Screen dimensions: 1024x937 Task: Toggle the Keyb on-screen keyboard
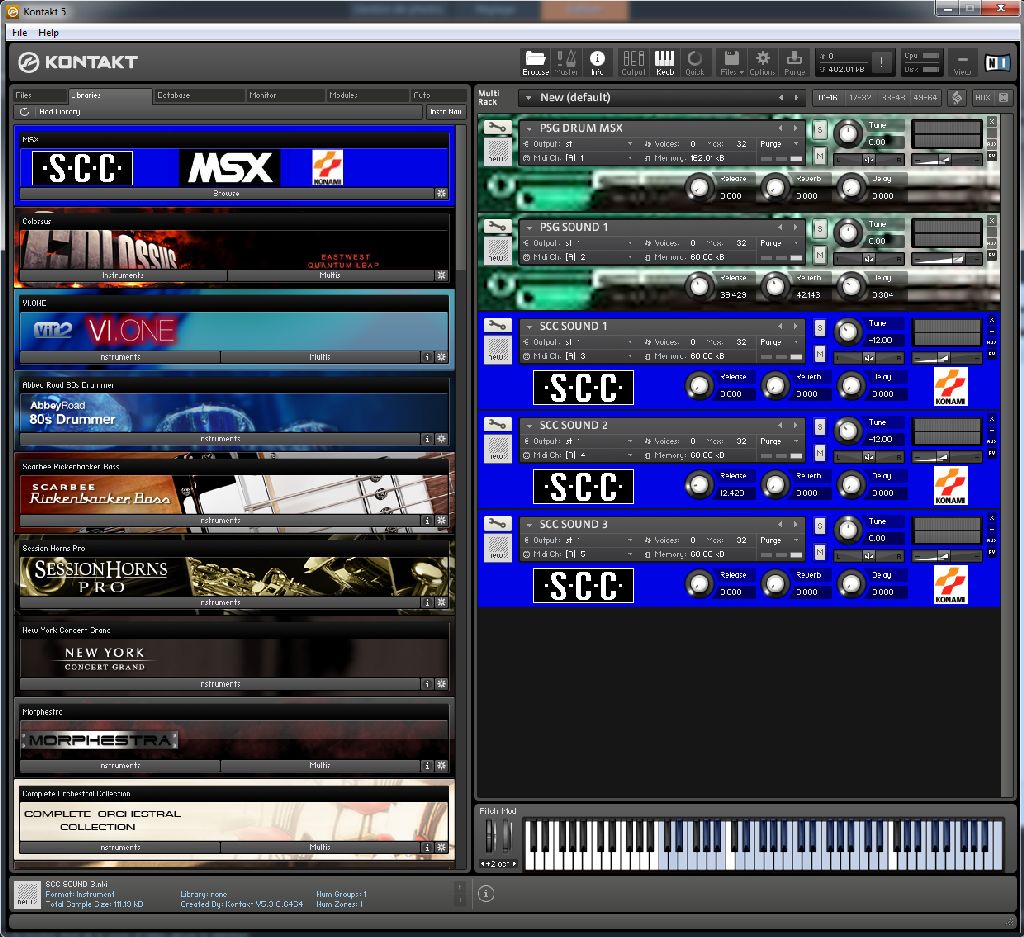(x=664, y=63)
